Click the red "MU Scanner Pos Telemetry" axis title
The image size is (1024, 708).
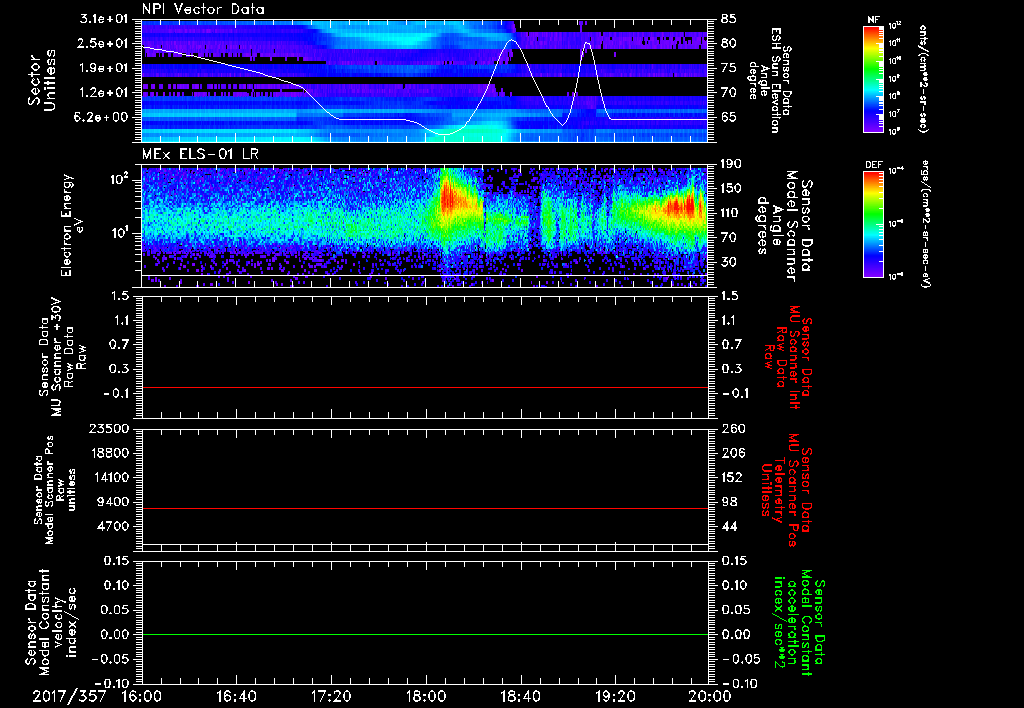[x=788, y=490]
